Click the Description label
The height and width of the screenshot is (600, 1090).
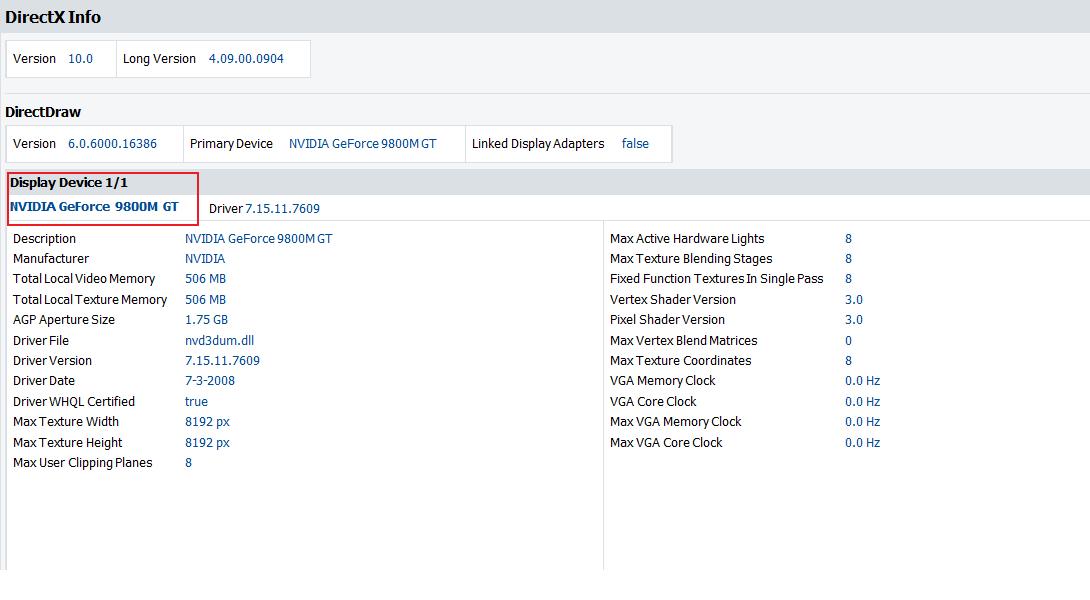pos(44,238)
